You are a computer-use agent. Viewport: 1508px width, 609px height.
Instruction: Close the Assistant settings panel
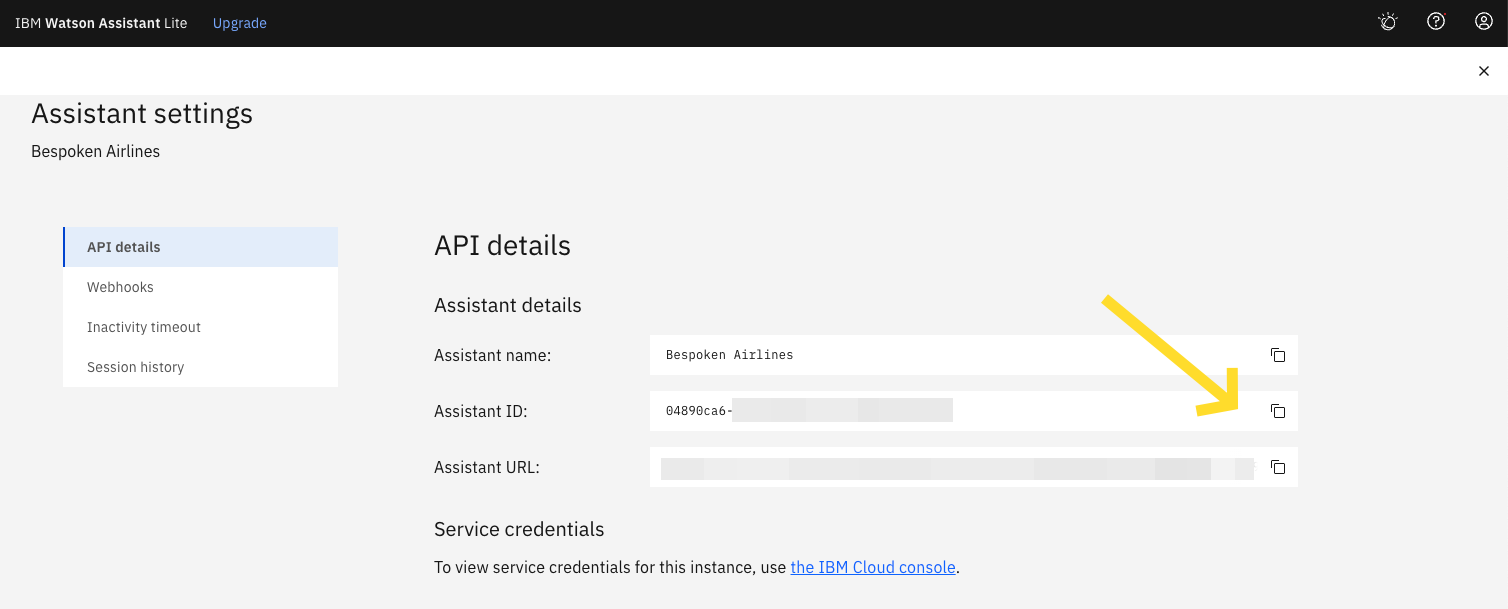pyautogui.click(x=1485, y=70)
